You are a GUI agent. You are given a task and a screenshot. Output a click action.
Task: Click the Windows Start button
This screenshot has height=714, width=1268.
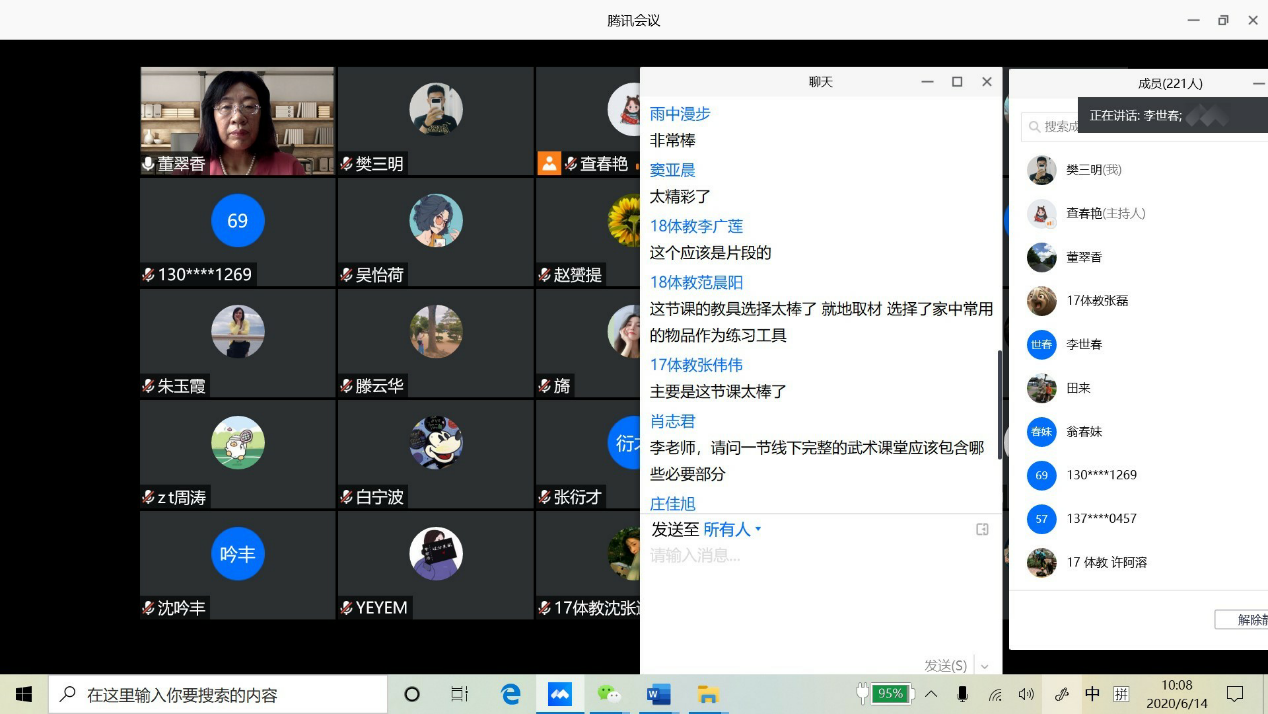(x=24, y=694)
